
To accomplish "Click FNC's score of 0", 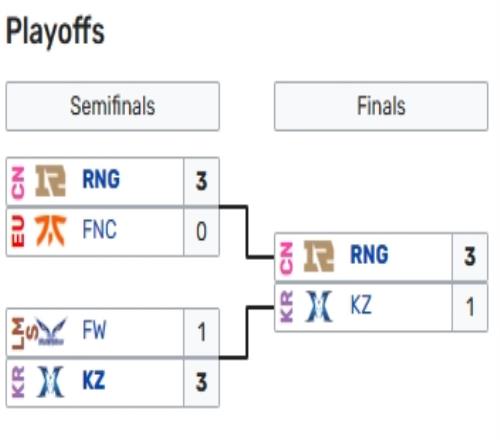I will coord(201,231).
